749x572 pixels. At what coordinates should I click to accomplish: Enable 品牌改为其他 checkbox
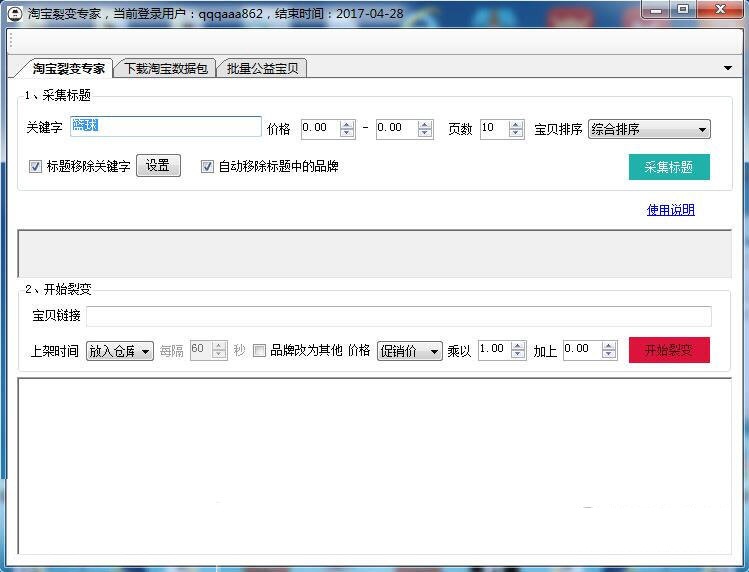click(259, 350)
